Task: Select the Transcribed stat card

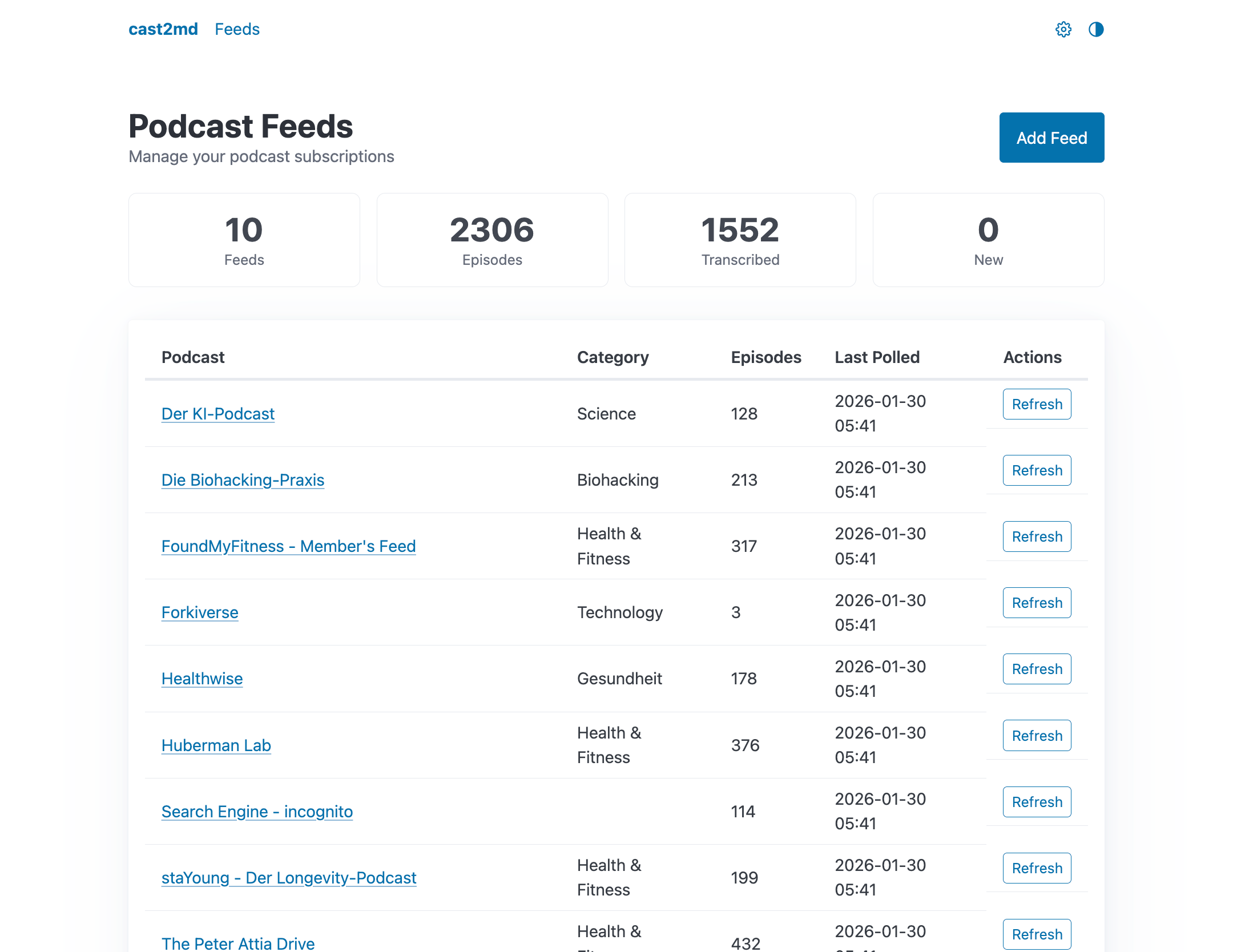Action: [x=740, y=240]
